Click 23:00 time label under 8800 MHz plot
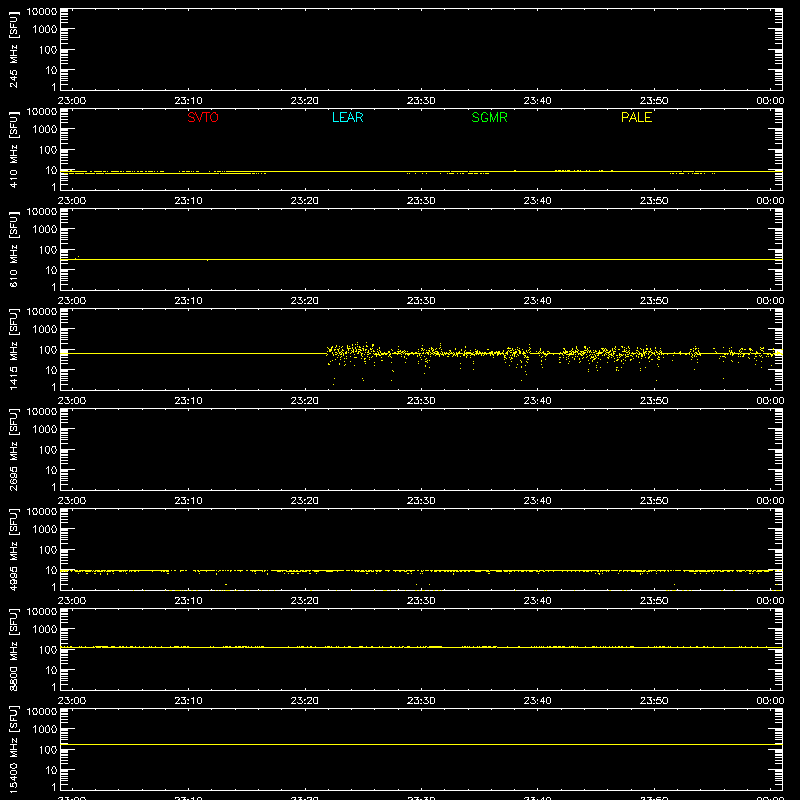 (x=72, y=701)
